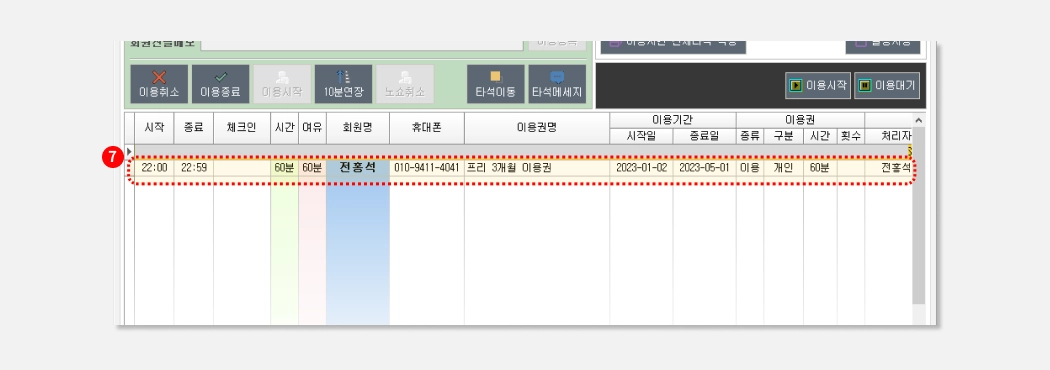Click the 타석이동 move-seat button

496,84
